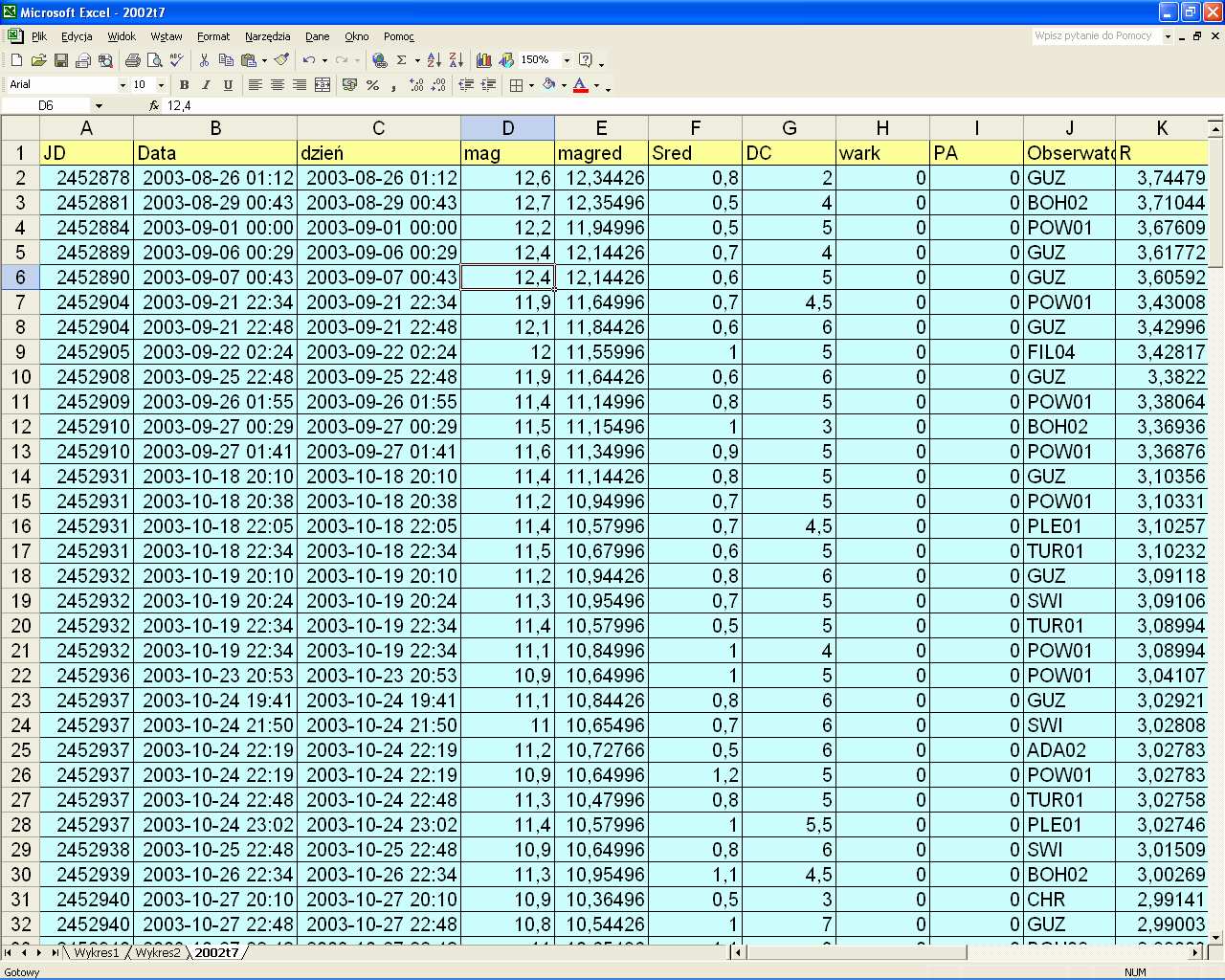
Task: Click the vertical scrollbar down arrow
Action: click(x=1215, y=938)
